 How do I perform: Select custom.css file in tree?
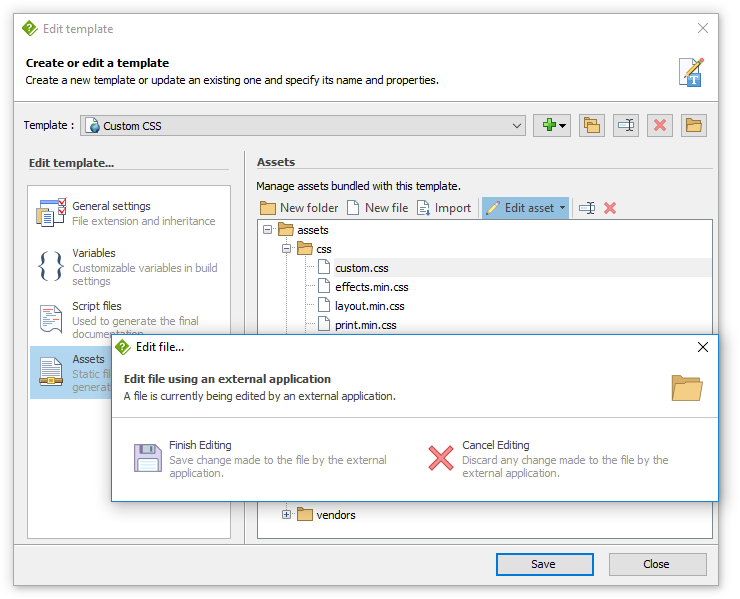[362, 268]
